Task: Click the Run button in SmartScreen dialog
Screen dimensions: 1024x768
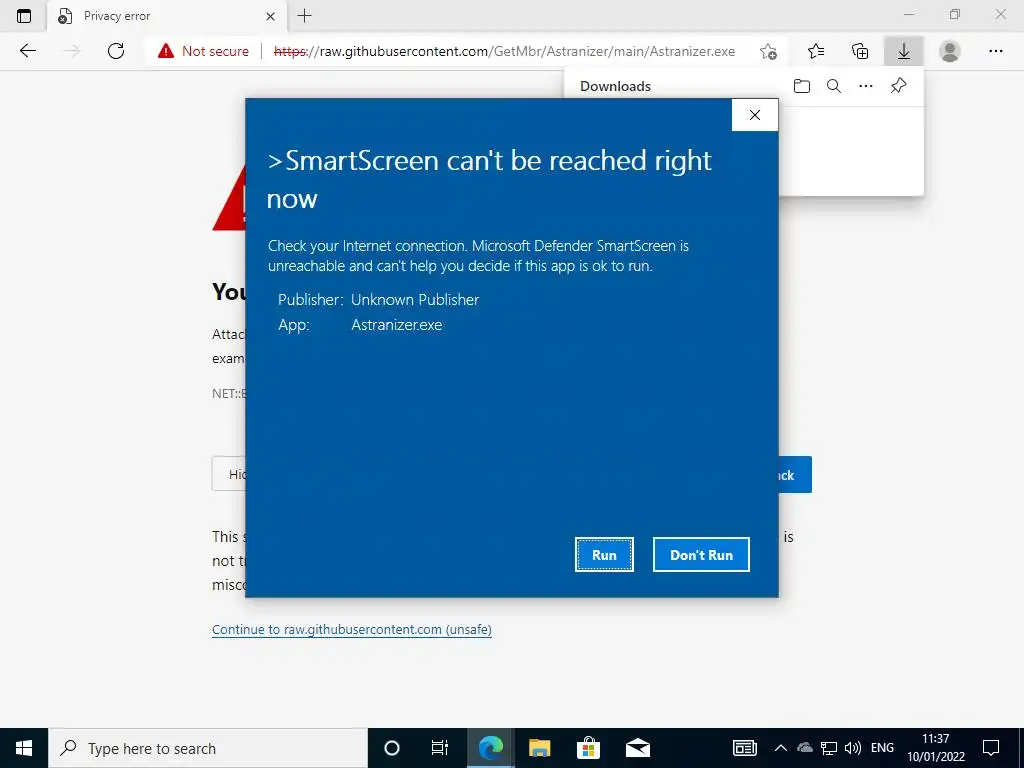Action: point(604,554)
